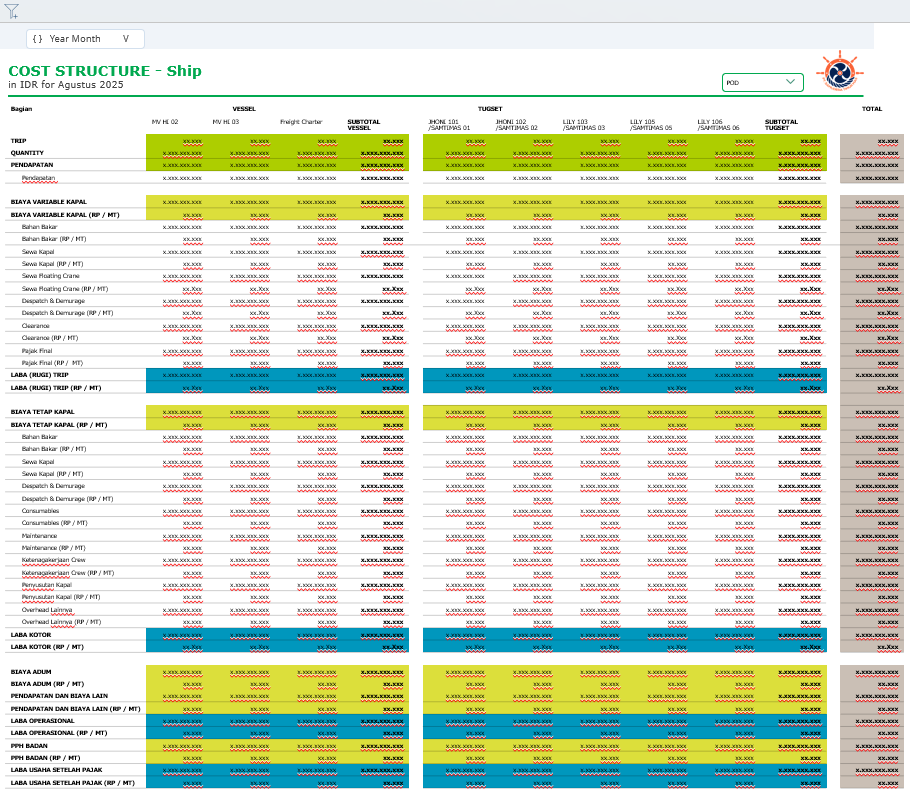Click the LABA KOTOR (RP / MT) row label
The width and height of the screenshot is (910, 793).
coord(47,647)
